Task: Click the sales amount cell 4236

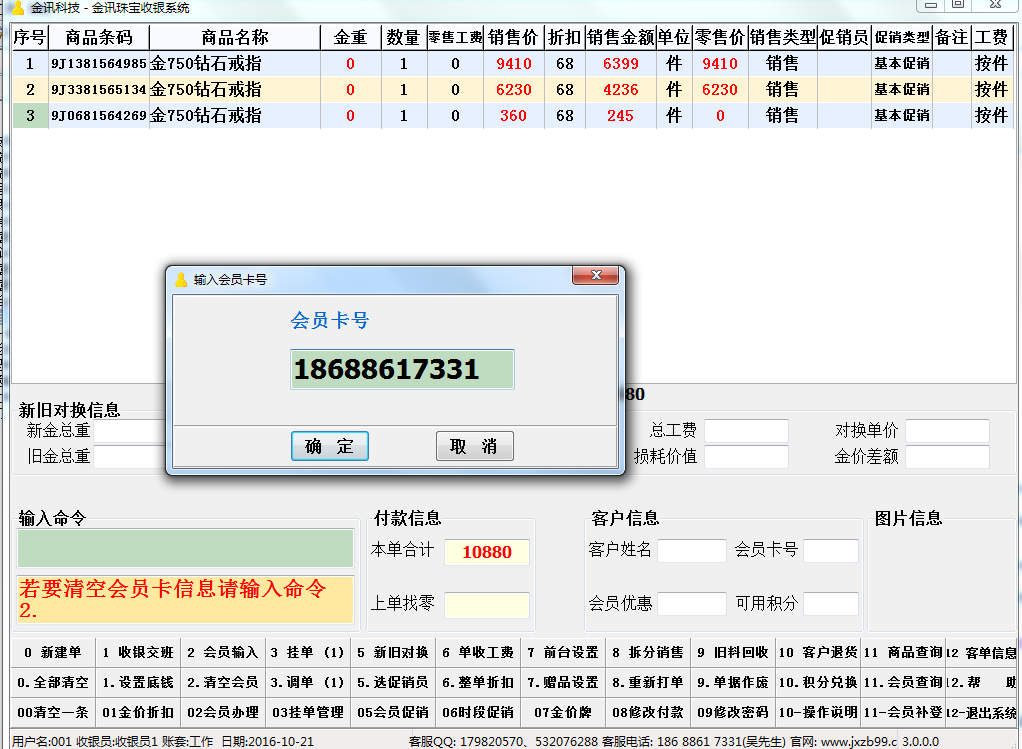Action: pyautogui.click(x=620, y=89)
